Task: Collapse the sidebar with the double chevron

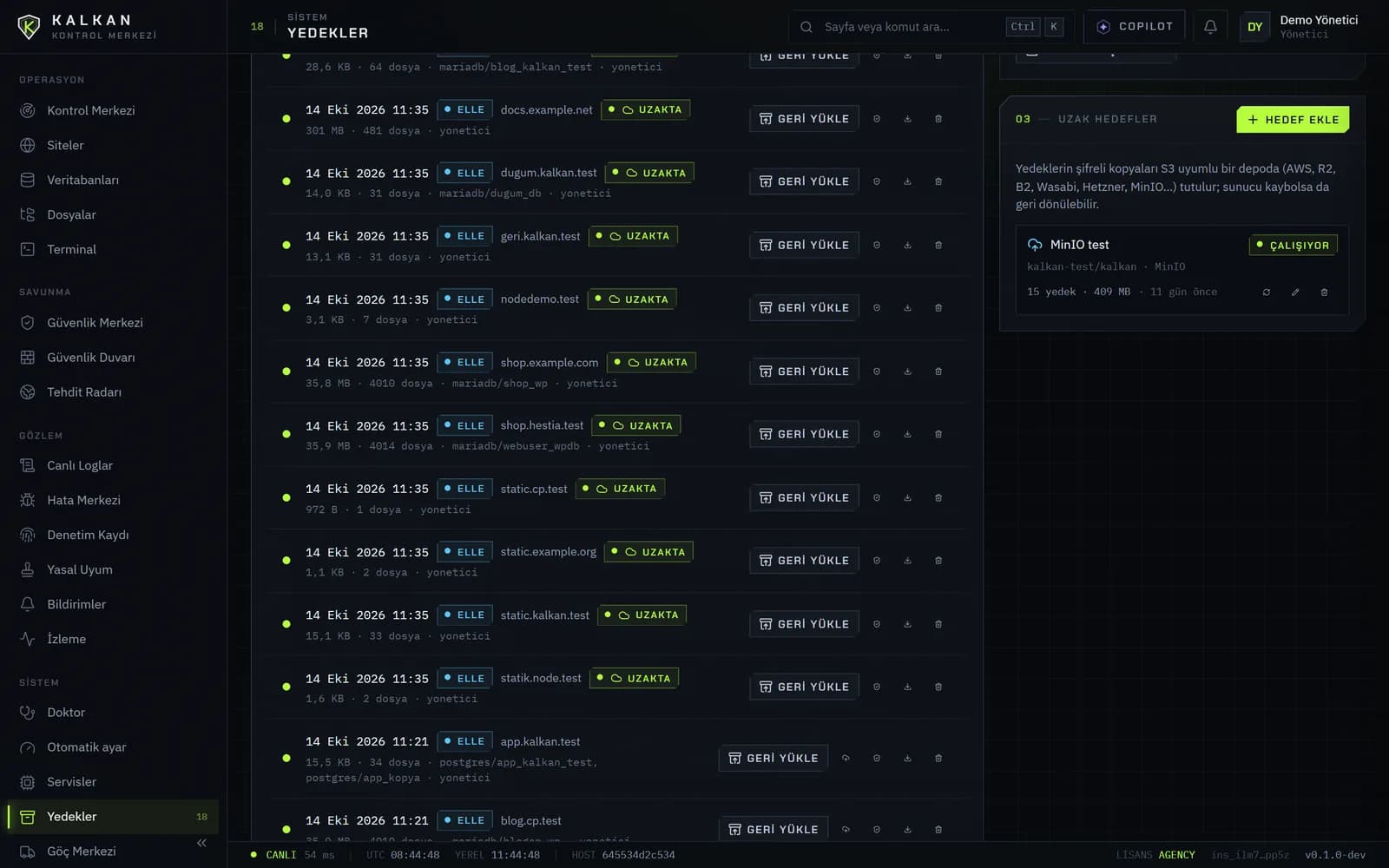Action: click(201, 843)
